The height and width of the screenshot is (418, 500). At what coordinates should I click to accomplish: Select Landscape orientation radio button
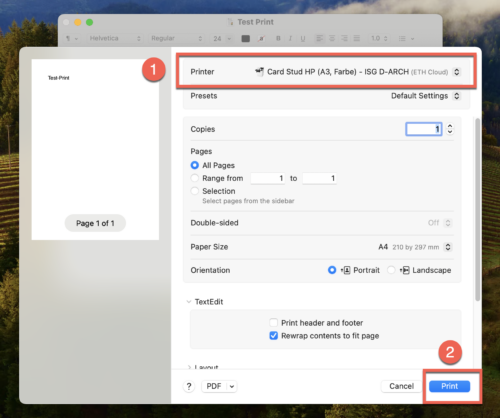391,270
